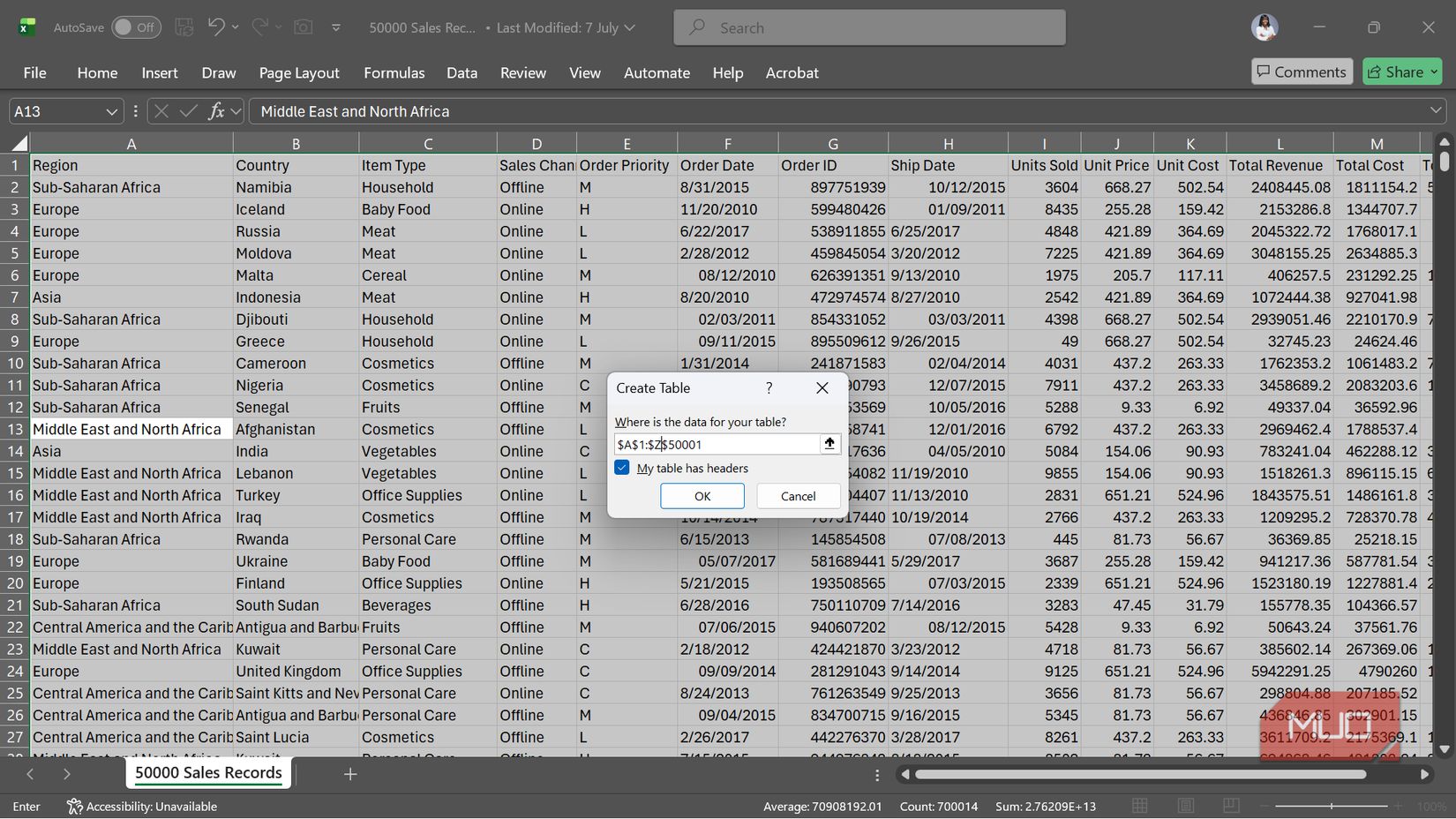Click the Insert Function (fx) icon
Image resolution: width=1456 pixels, height=819 pixels.
click(x=217, y=110)
